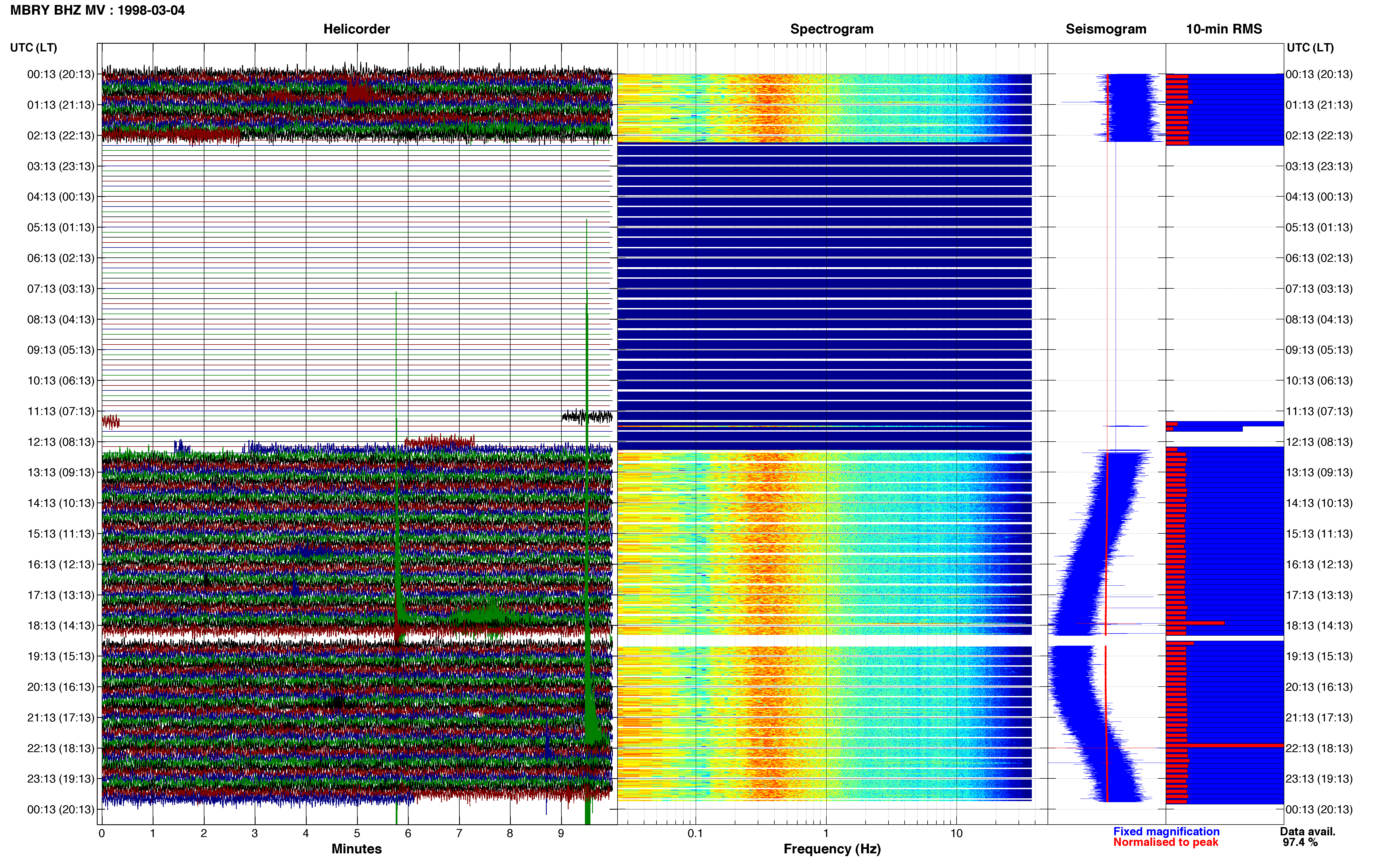The width and height of the screenshot is (1388, 868).
Task: Click '19:13 (15:13)' on the RMS-side time axis
Action: (x=1319, y=656)
